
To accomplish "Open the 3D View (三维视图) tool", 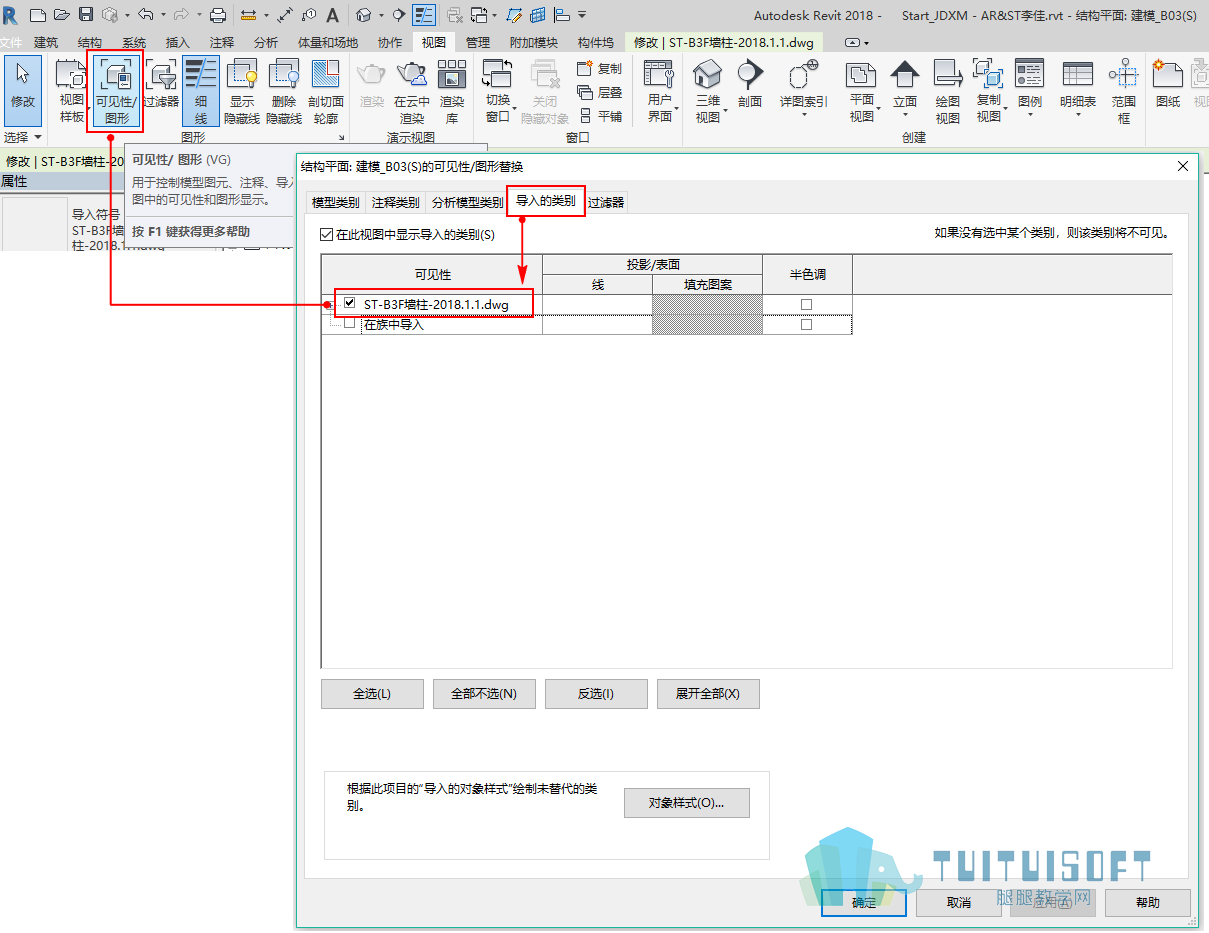I will [708, 91].
